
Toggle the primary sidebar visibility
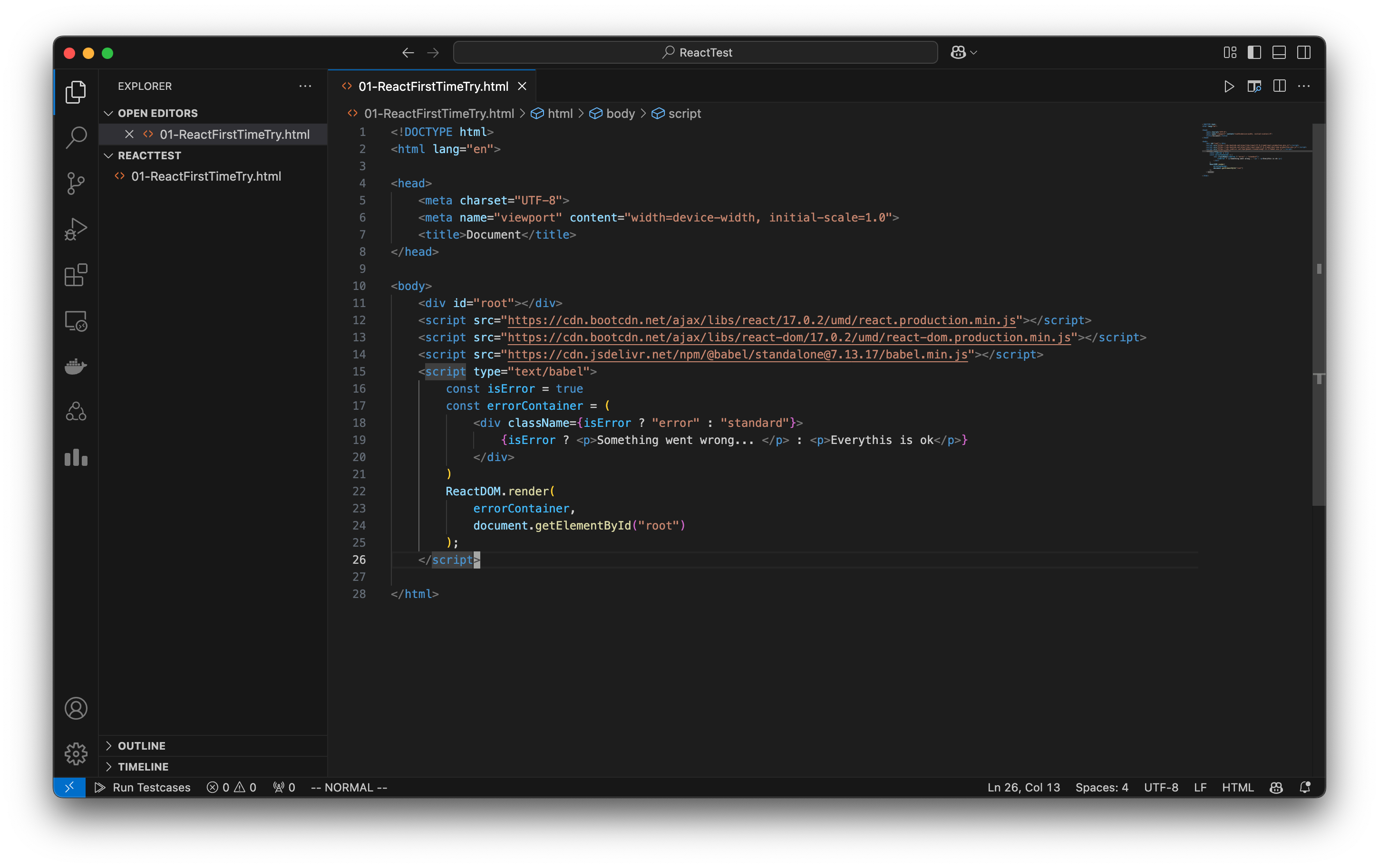(1254, 52)
